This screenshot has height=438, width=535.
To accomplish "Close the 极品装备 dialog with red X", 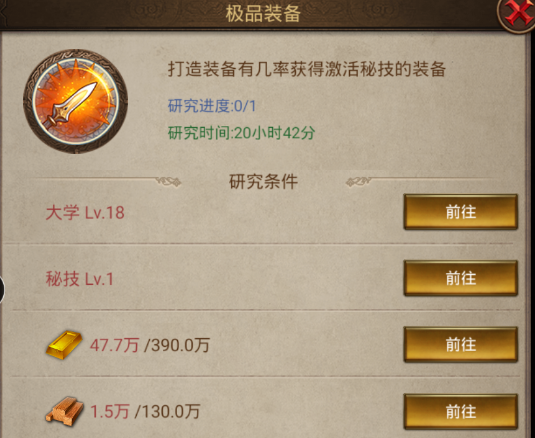I will click(518, 14).
